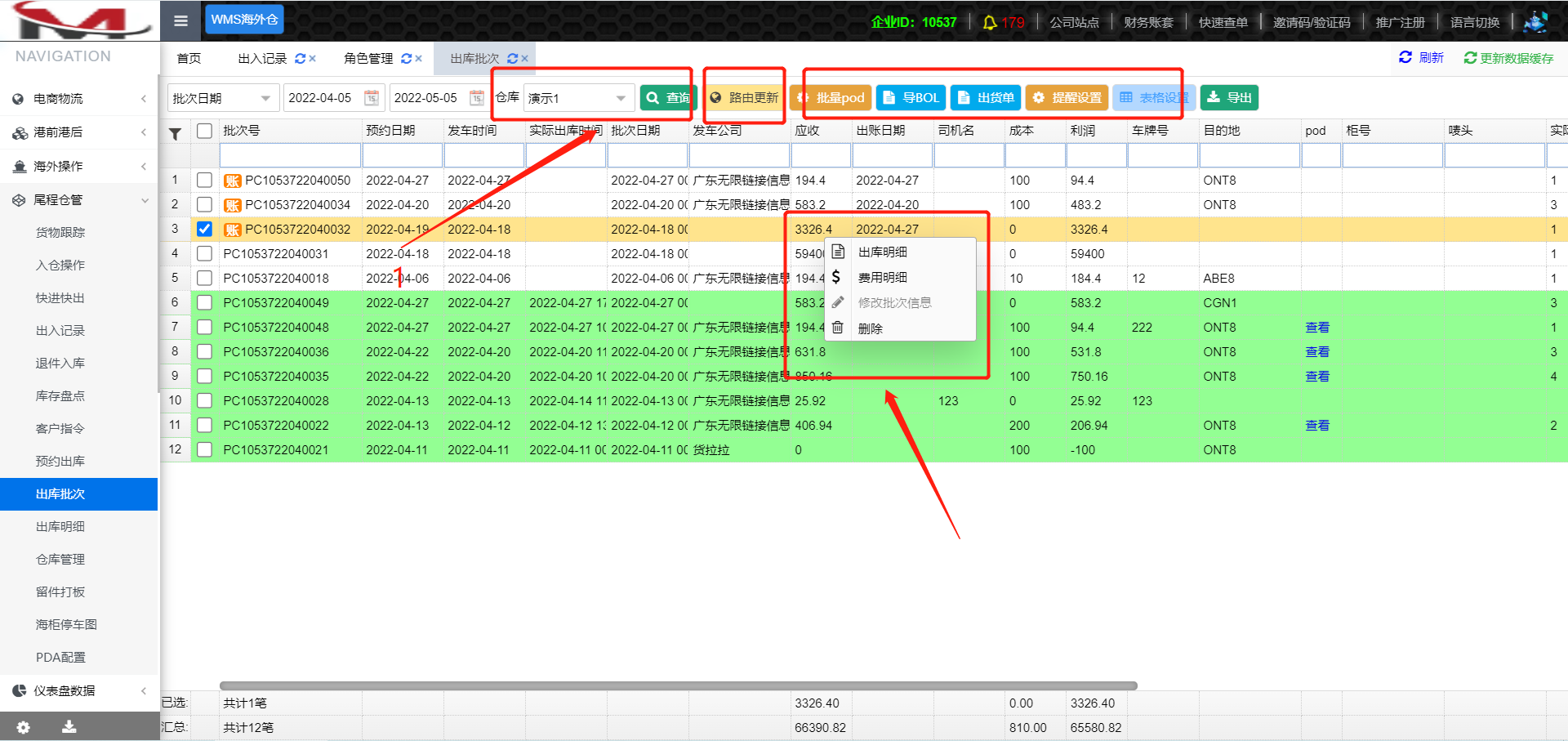
Task: Open calendar picker for start date 2022-04-05
Action: click(372, 98)
